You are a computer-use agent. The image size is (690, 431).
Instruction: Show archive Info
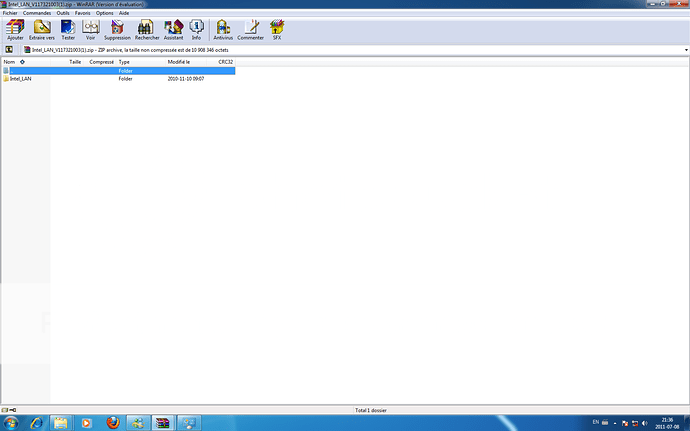pyautogui.click(x=196, y=28)
